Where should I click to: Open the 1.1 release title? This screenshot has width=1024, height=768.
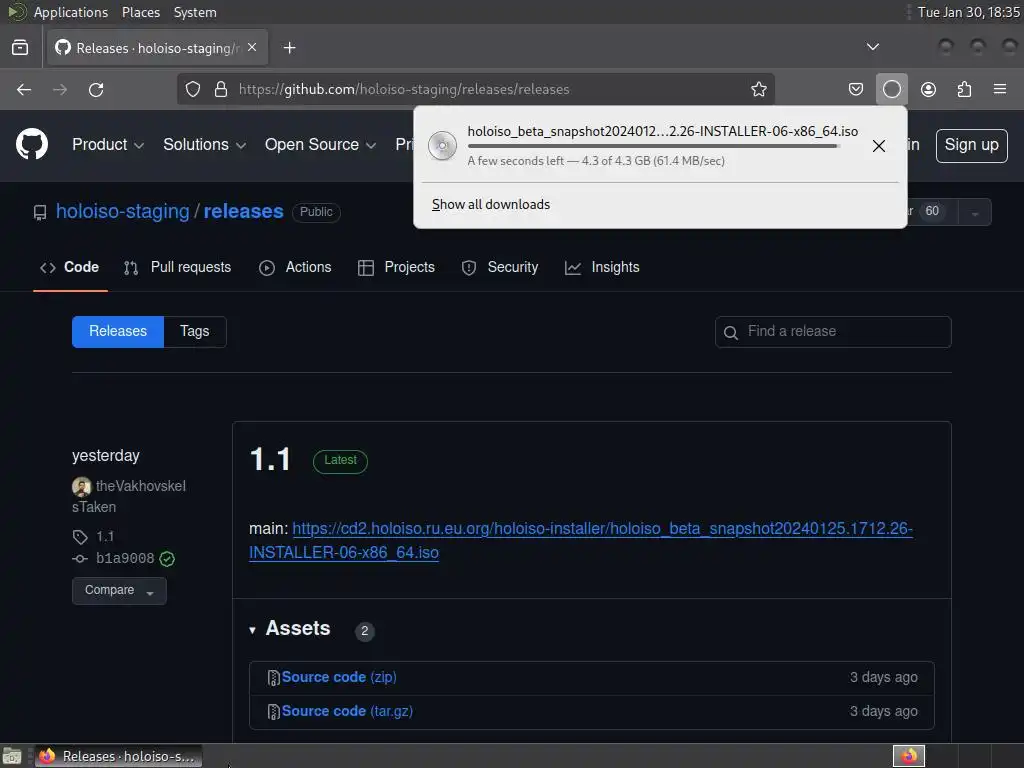click(x=270, y=459)
